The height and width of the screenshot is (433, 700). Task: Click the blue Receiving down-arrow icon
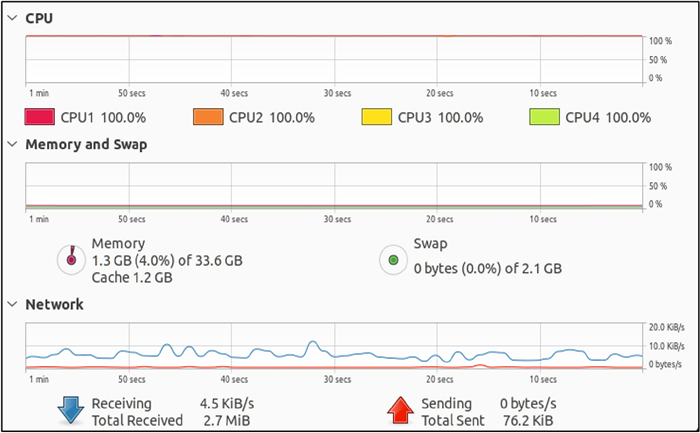tap(70, 410)
